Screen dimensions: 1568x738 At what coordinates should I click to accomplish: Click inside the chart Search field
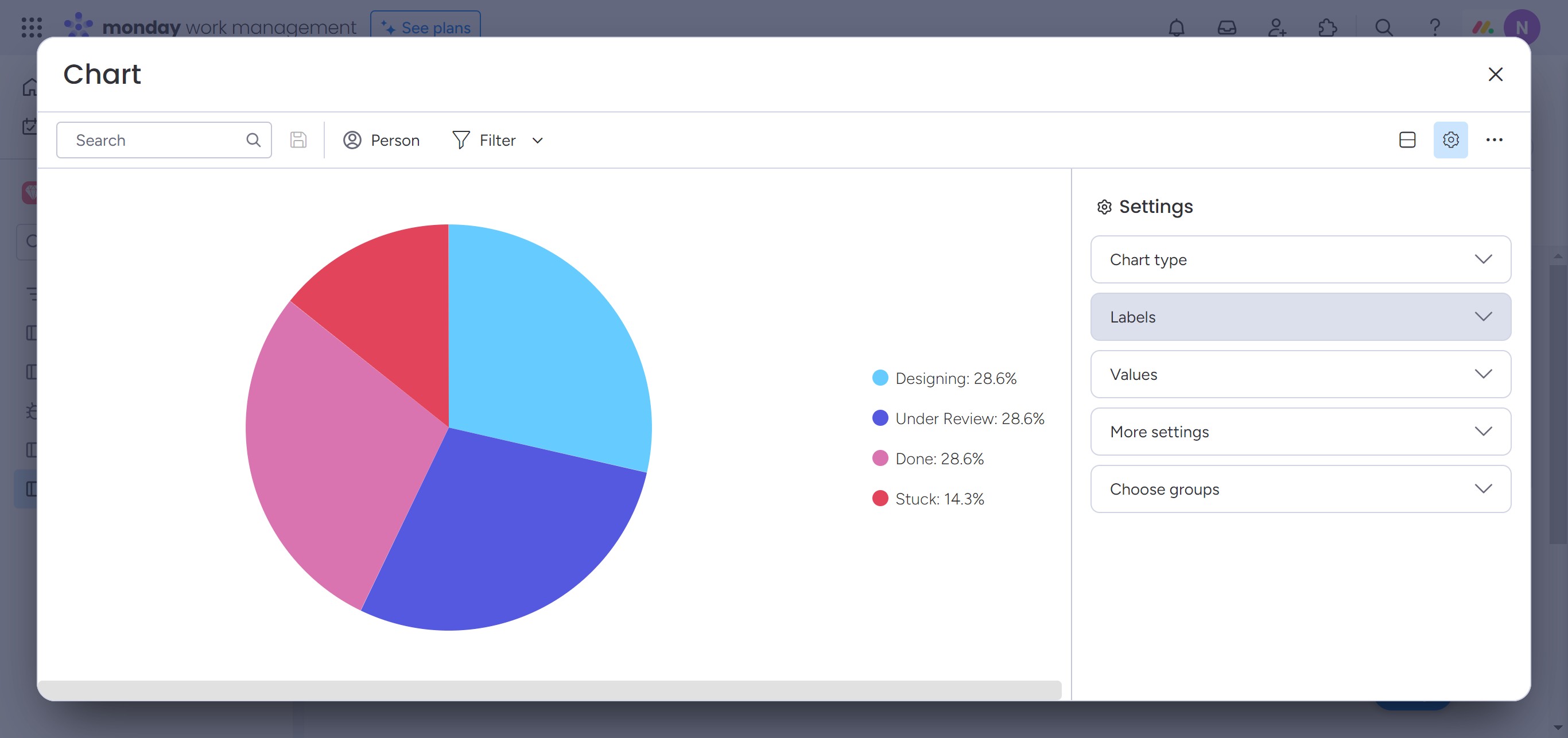164,140
